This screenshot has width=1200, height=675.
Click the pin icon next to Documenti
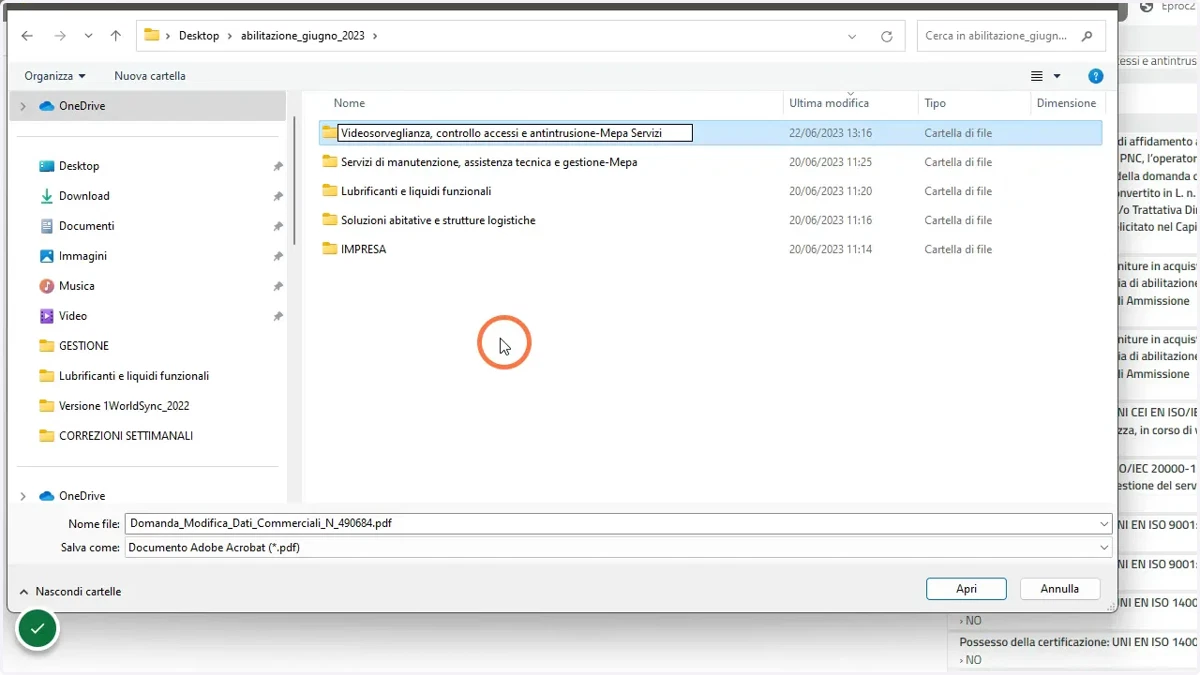click(278, 227)
